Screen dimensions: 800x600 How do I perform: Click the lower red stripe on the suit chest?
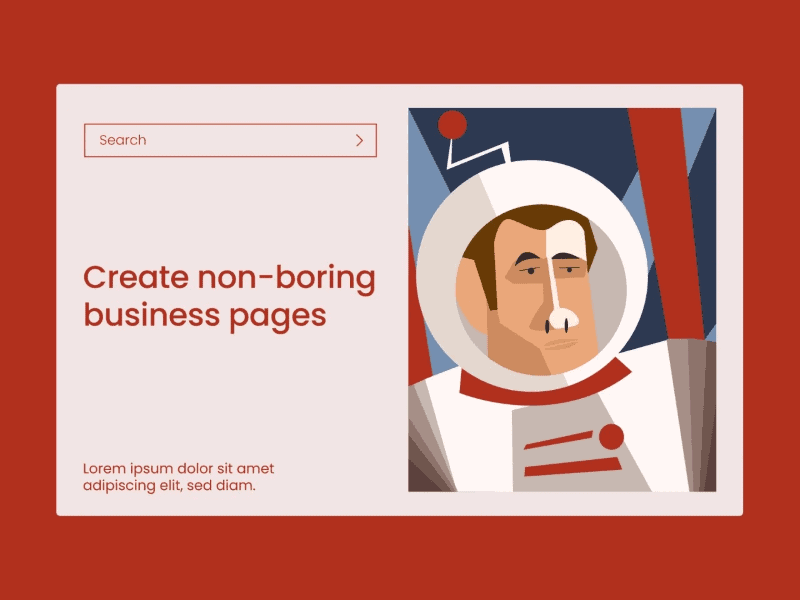[573, 466]
